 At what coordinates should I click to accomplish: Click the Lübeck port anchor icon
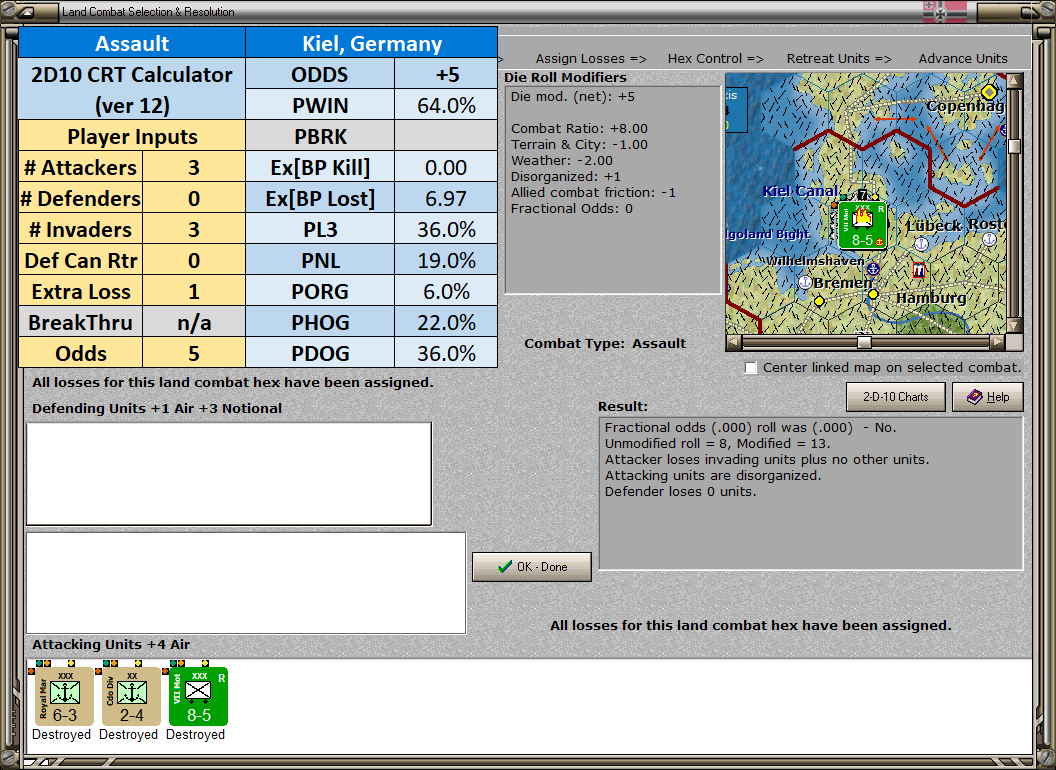tap(921, 244)
